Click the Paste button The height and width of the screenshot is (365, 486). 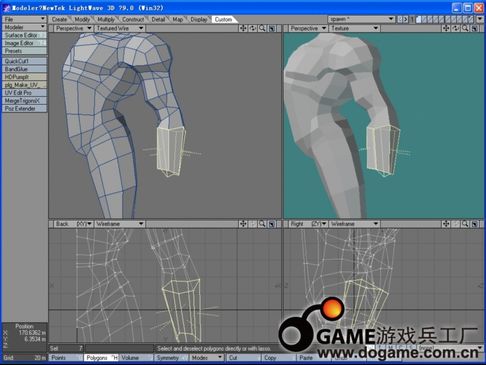click(314, 358)
